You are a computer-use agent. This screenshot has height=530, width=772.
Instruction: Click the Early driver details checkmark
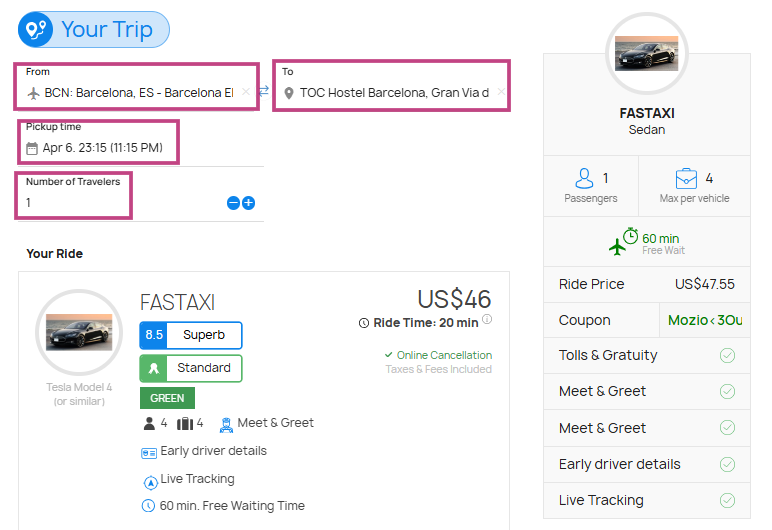pyautogui.click(x=727, y=464)
